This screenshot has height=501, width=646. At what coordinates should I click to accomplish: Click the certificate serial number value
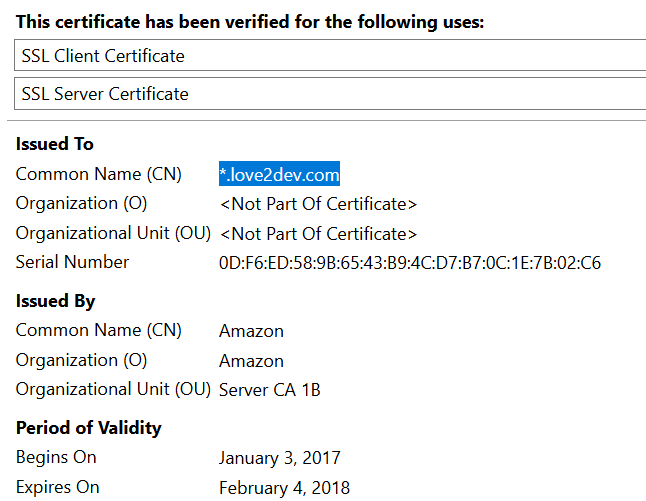coord(409,263)
